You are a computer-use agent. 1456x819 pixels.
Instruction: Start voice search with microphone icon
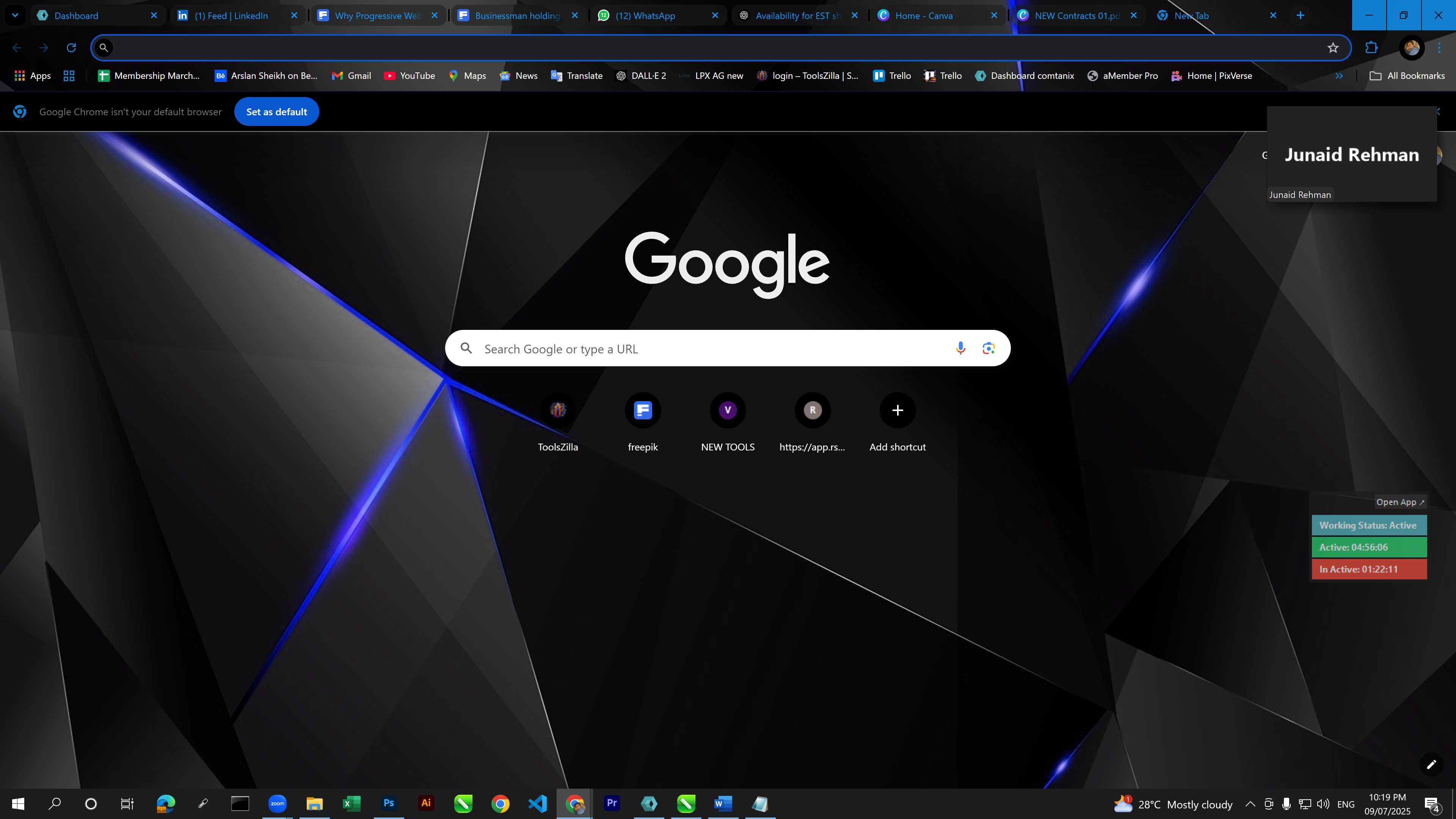960,348
